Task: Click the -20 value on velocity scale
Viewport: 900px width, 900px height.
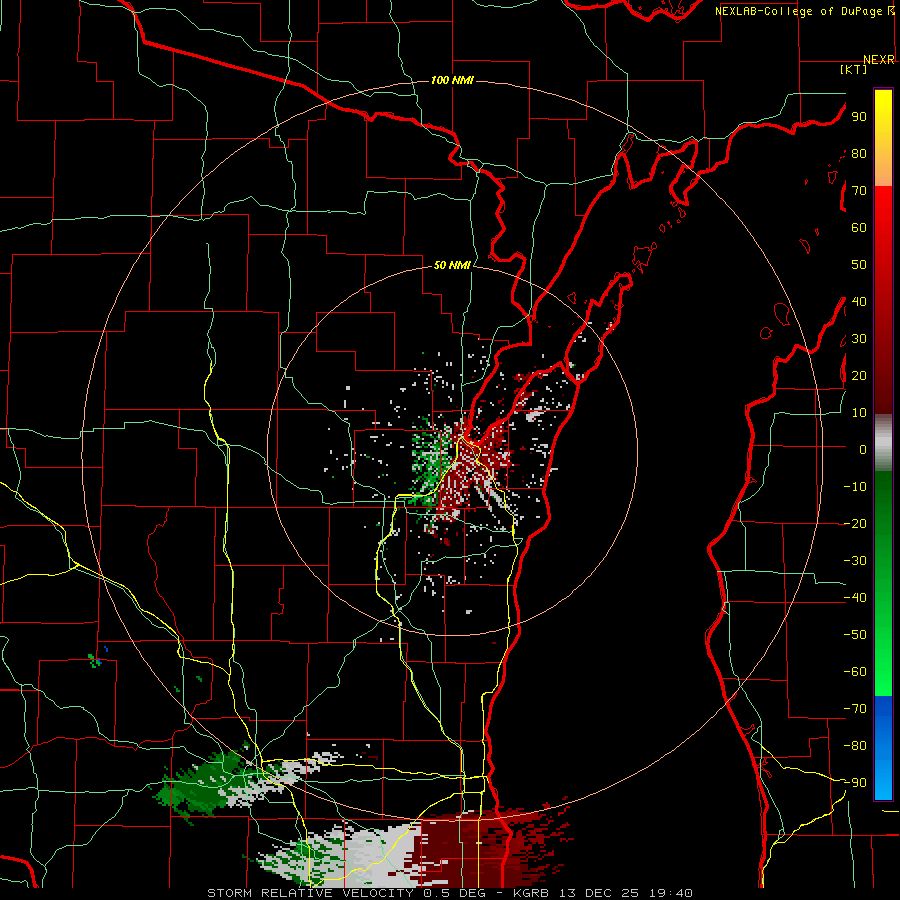Action: (855, 523)
